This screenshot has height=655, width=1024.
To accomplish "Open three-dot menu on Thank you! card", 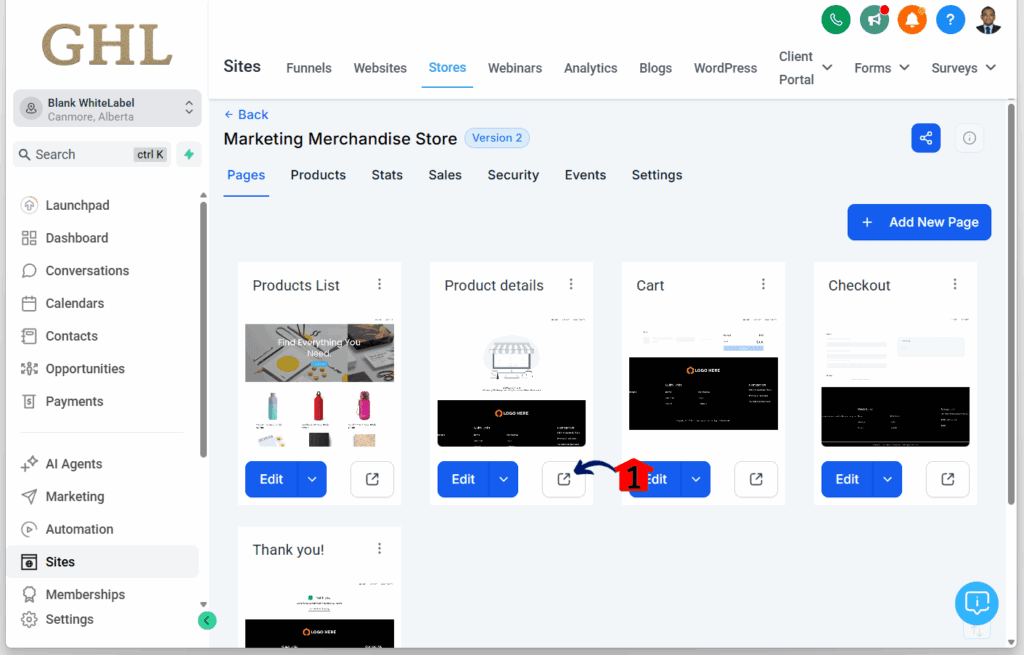I will (379, 549).
